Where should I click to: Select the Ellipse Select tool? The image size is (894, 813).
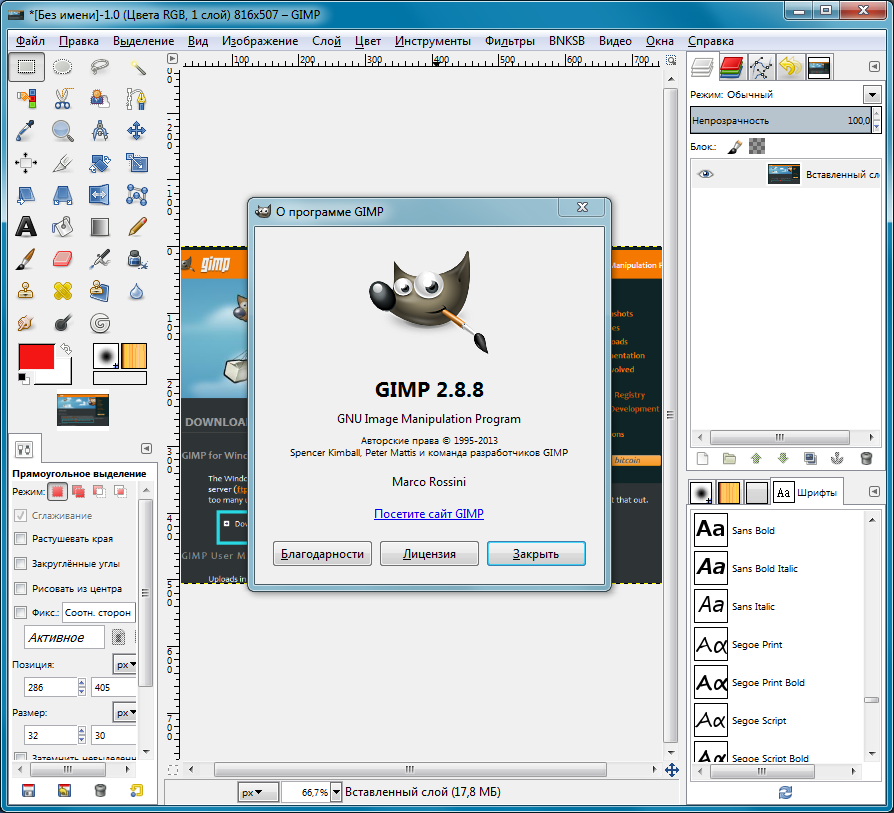pyautogui.click(x=63, y=67)
